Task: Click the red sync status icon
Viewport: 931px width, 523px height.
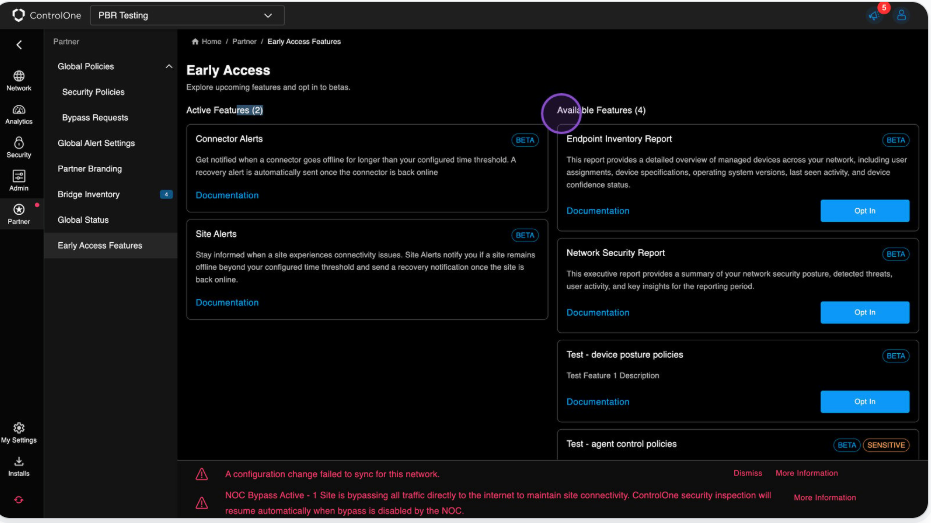Action: coord(19,500)
